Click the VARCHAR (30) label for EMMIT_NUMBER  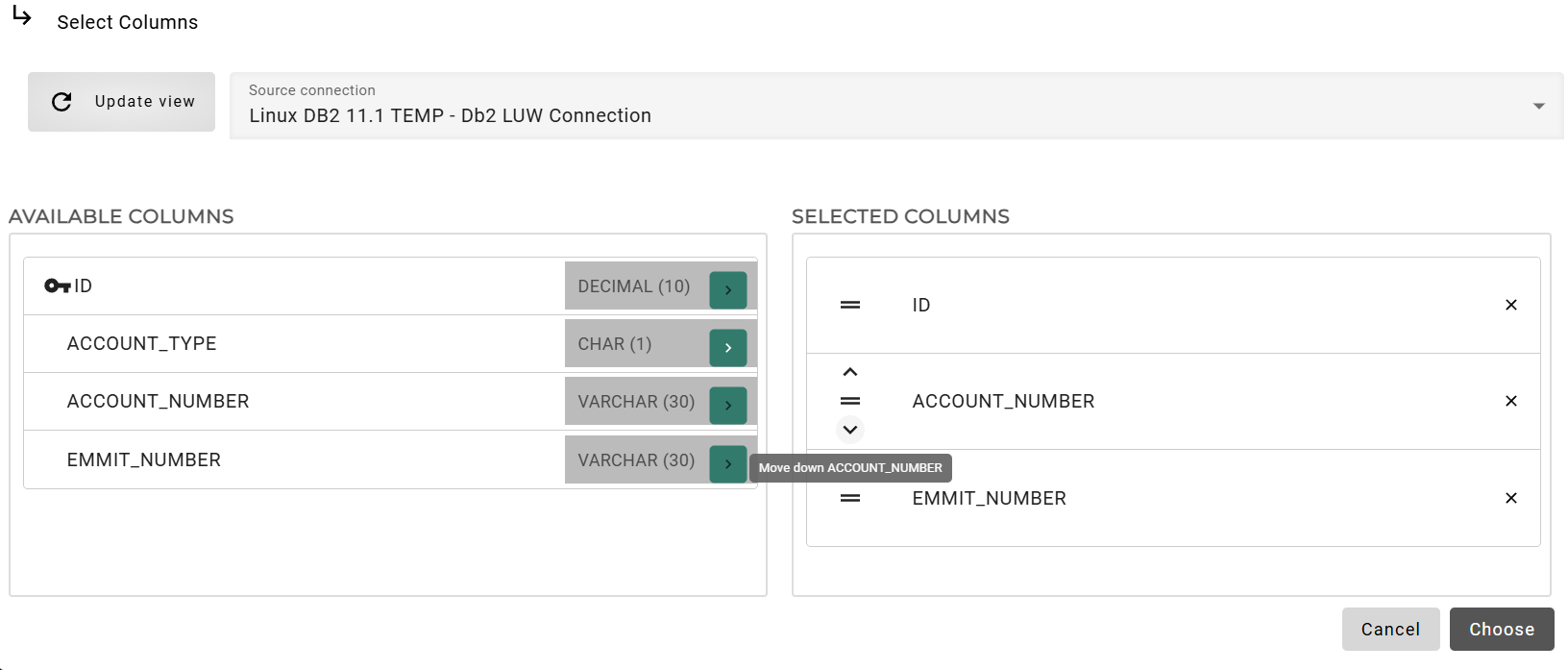[x=636, y=459]
